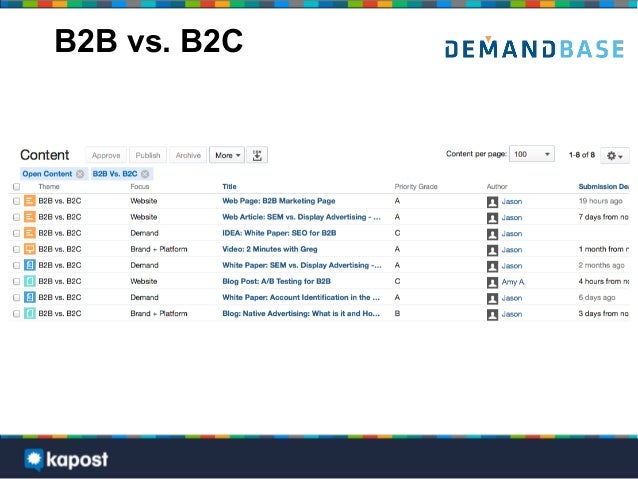Click Brand + Platform focus in Video row
The height and width of the screenshot is (479, 638).
[x=159, y=249]
